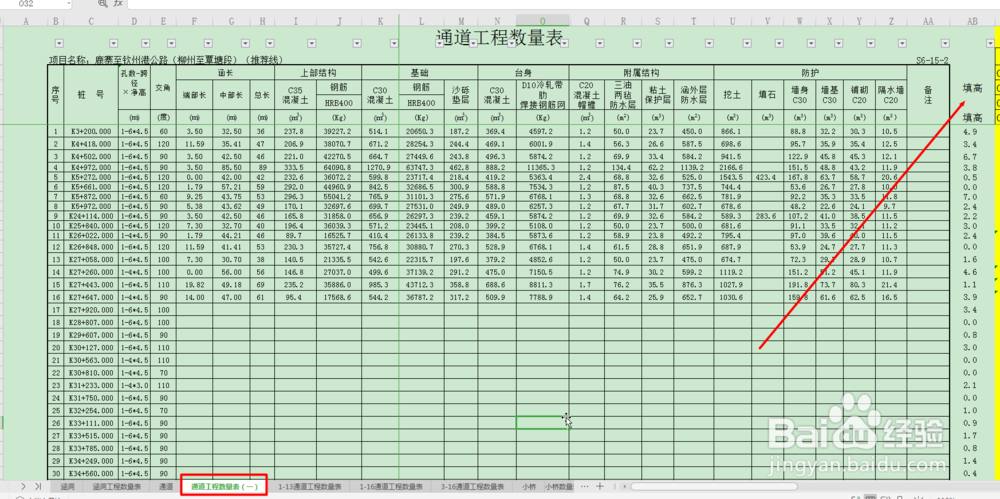Select the 通道工程数量表(一) sheet tab
This screenshot has width=1000, height=499.
point(224,487)
